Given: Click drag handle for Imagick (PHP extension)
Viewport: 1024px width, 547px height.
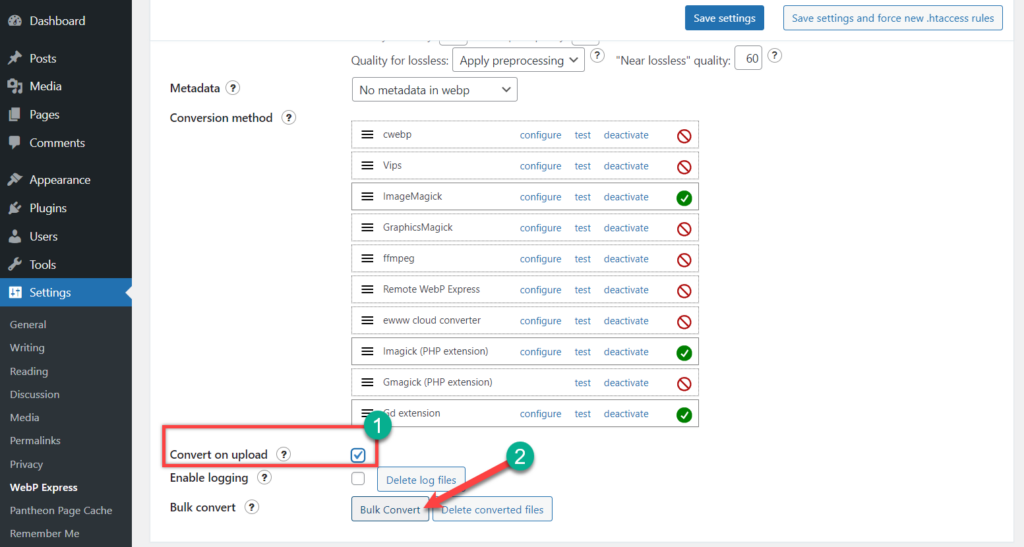Looking at the screenshot, I should coord(368,351).
